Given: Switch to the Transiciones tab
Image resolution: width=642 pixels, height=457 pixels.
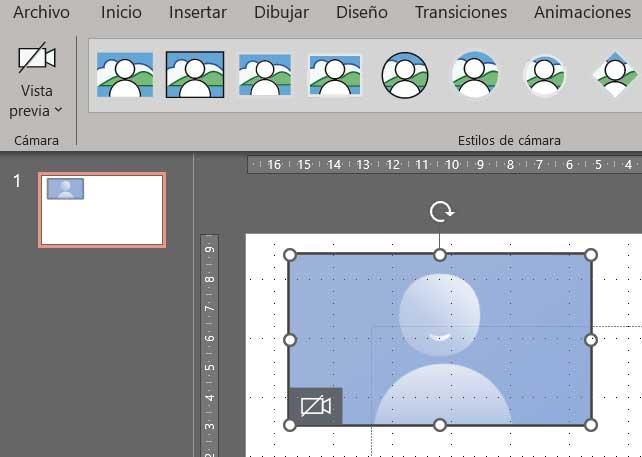Looking at the screenshot, I should pyautogui.click(x=461, y=12).
